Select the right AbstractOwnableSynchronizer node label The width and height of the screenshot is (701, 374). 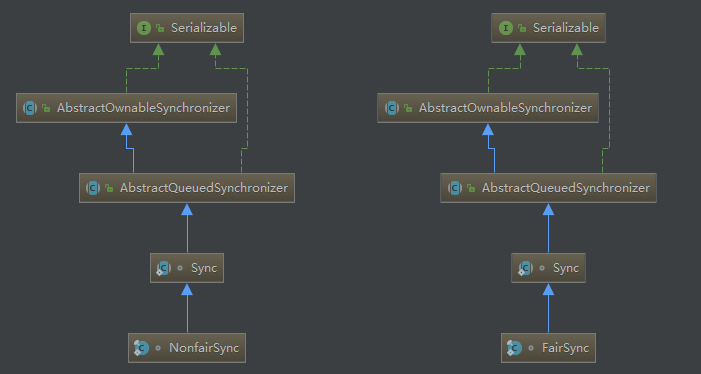point(505,108)
